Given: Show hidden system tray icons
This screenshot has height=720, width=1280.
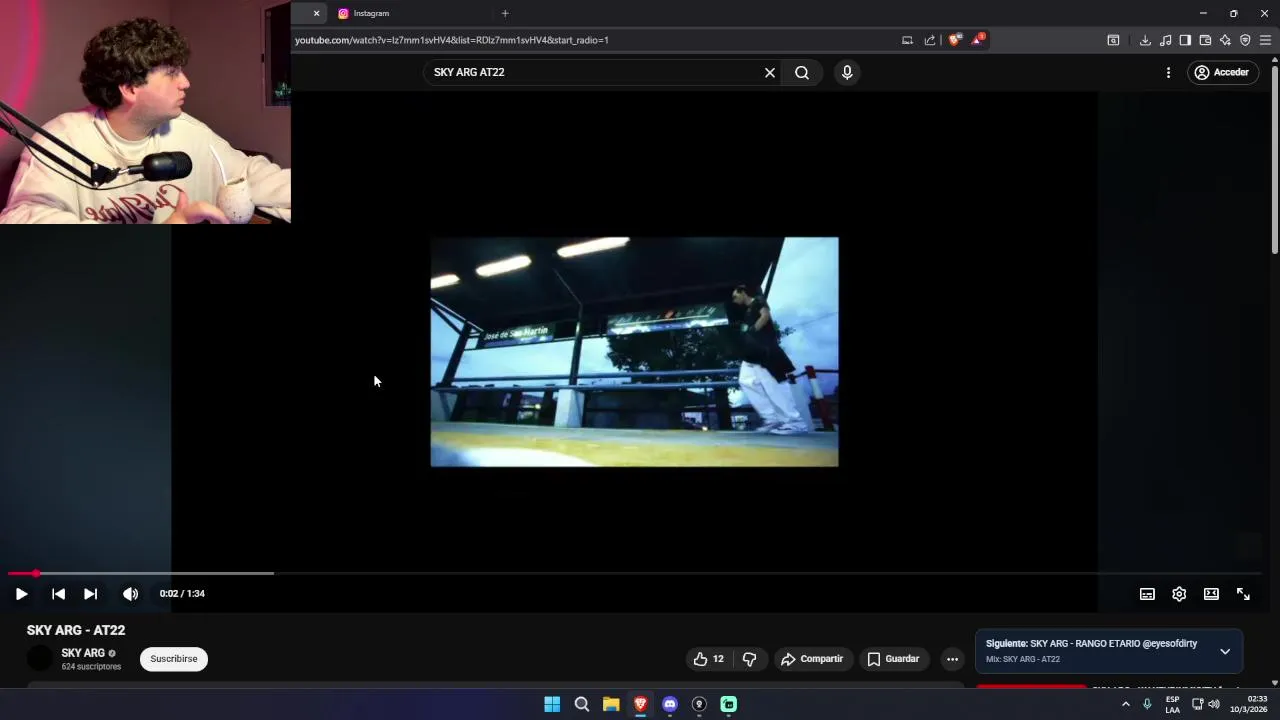Looking at the screenshot, I should 1125,704.
